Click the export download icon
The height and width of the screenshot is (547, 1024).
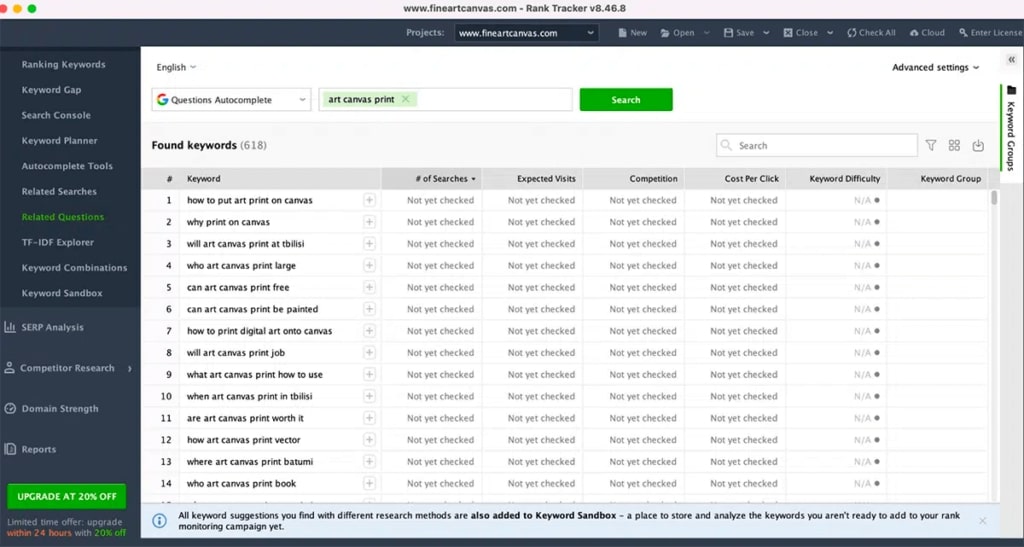(978, 146)
